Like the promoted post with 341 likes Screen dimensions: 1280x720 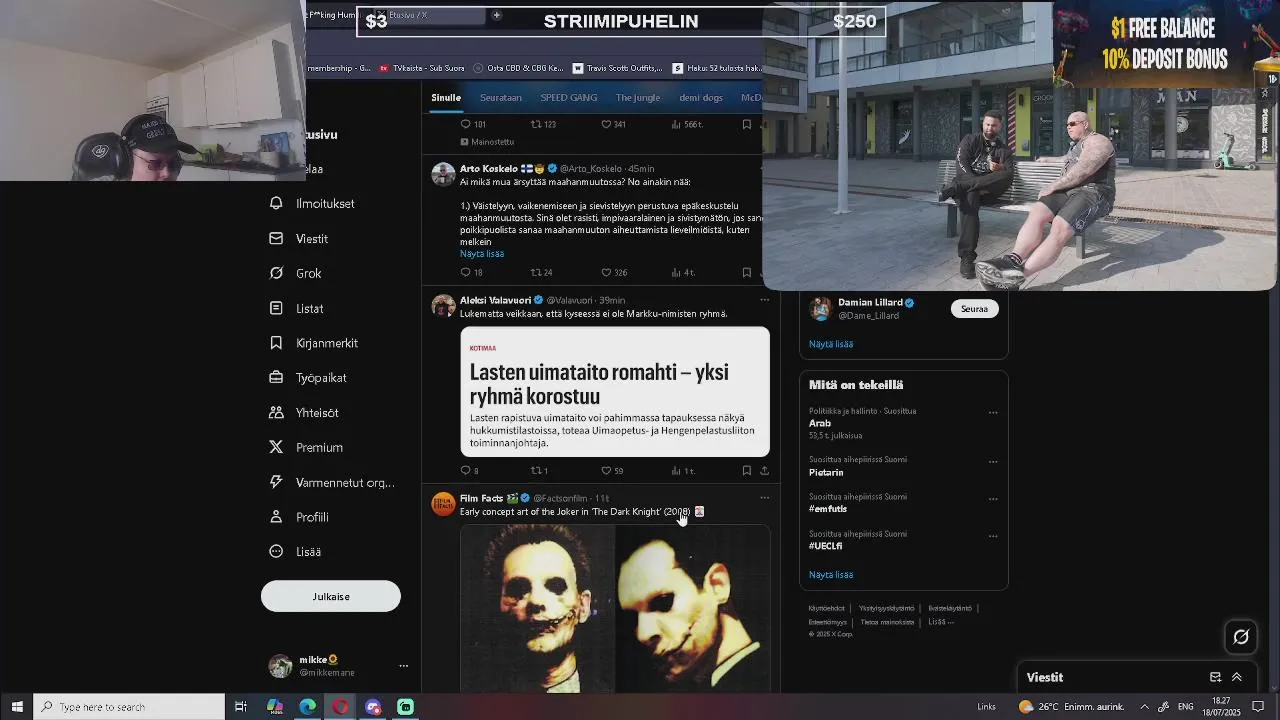tap(606, 124)
